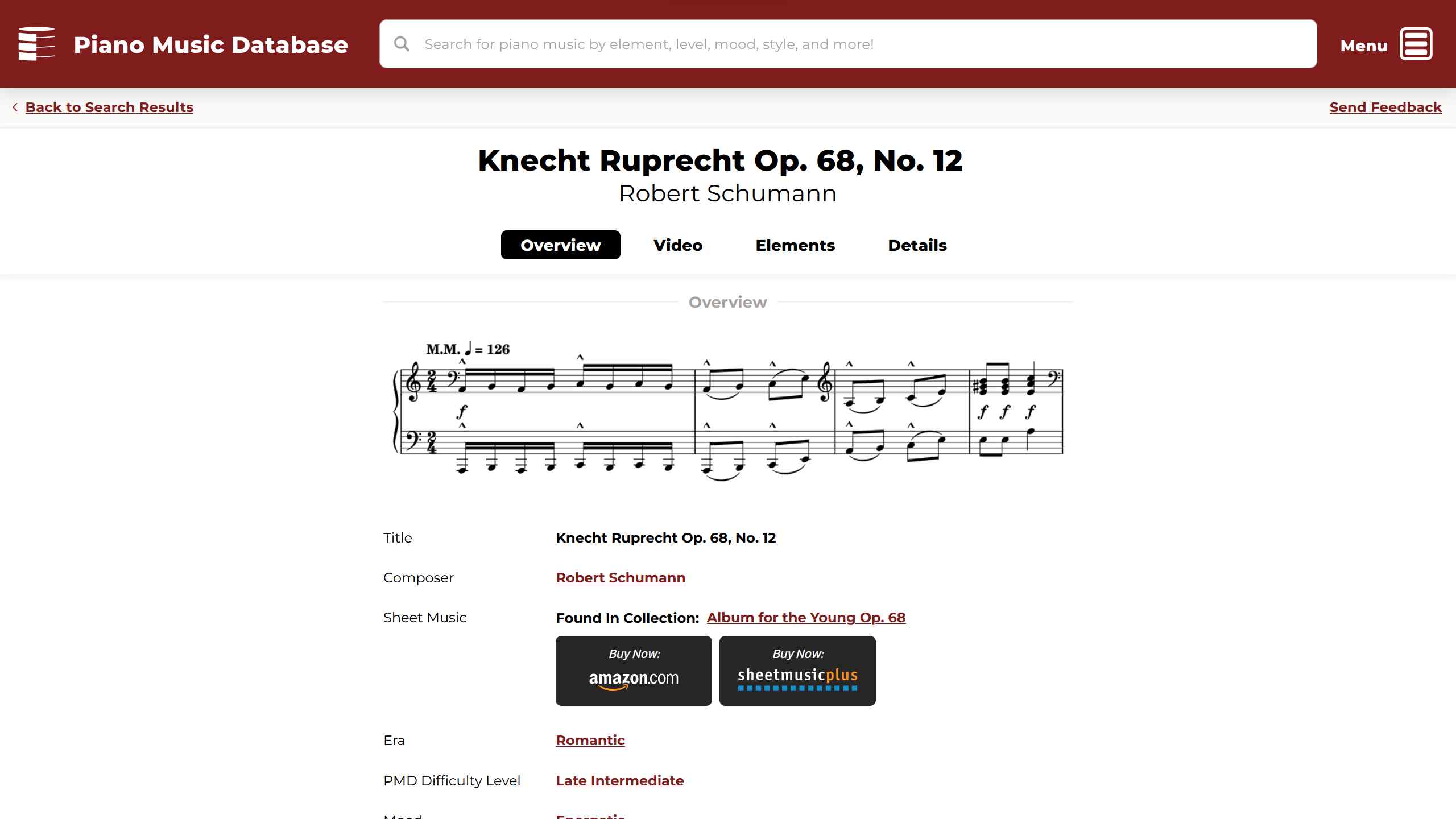Click the Album for the Young Op. 68 link
This screenshot has width=1456, height=819.
pos(806,617)
